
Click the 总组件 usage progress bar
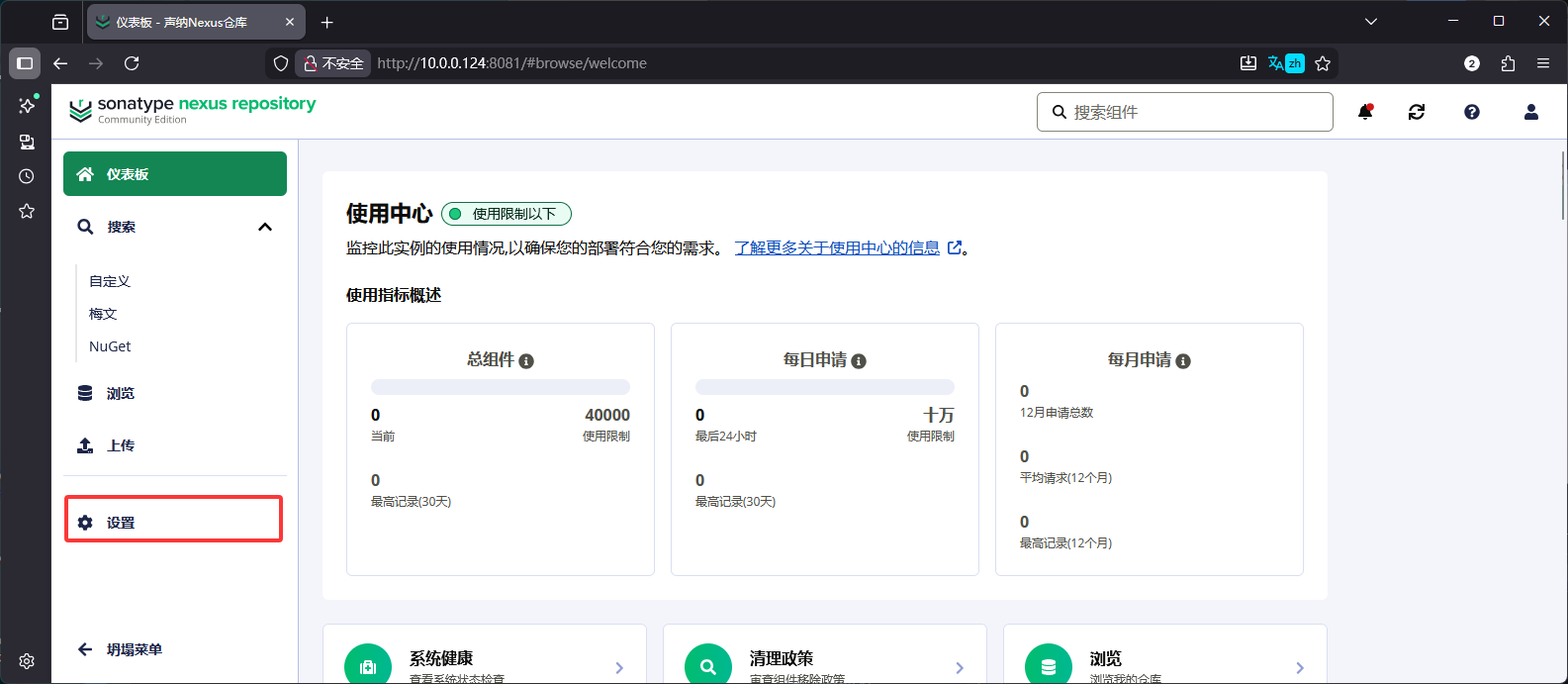501,387
